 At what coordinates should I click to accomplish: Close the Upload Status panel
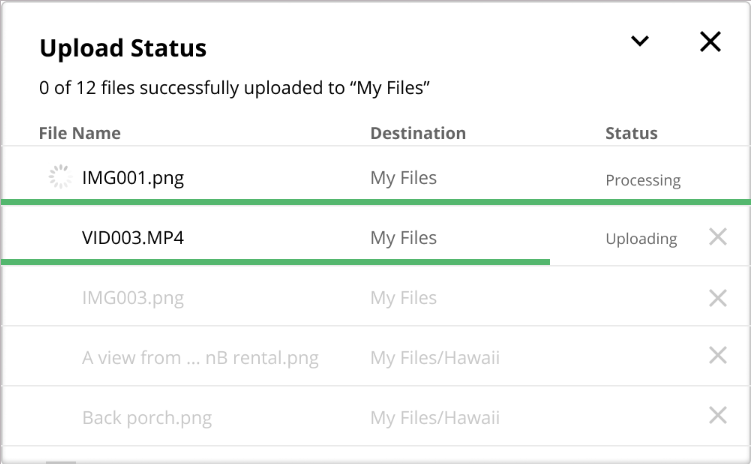pos(710,42)
